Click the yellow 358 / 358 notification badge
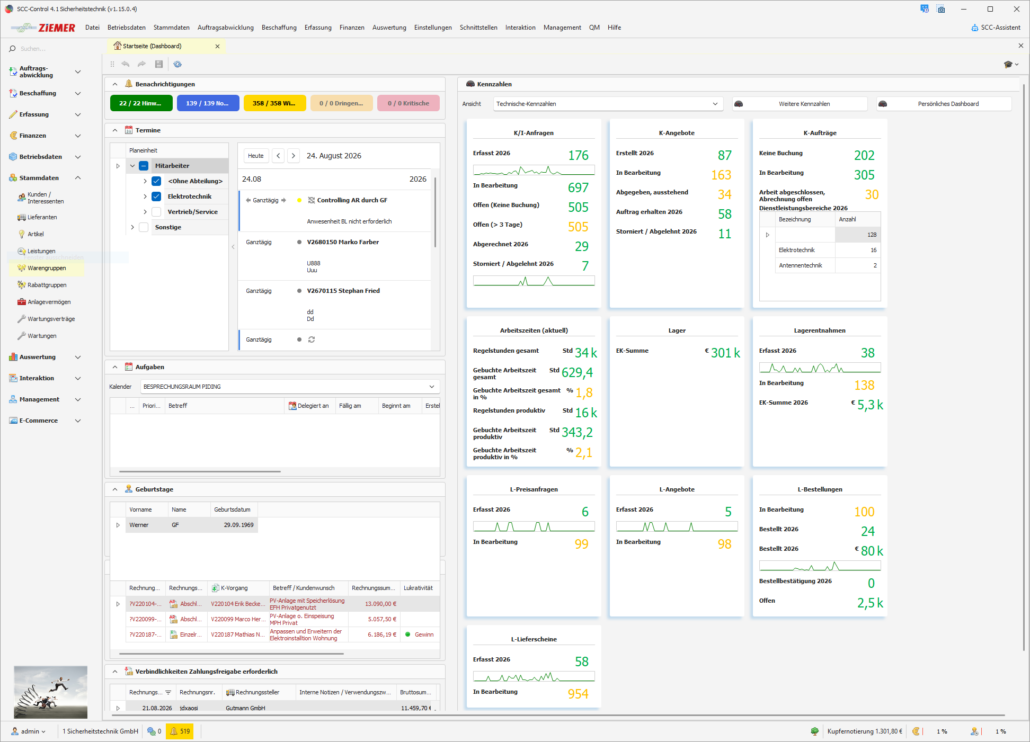 coord(275,103)
